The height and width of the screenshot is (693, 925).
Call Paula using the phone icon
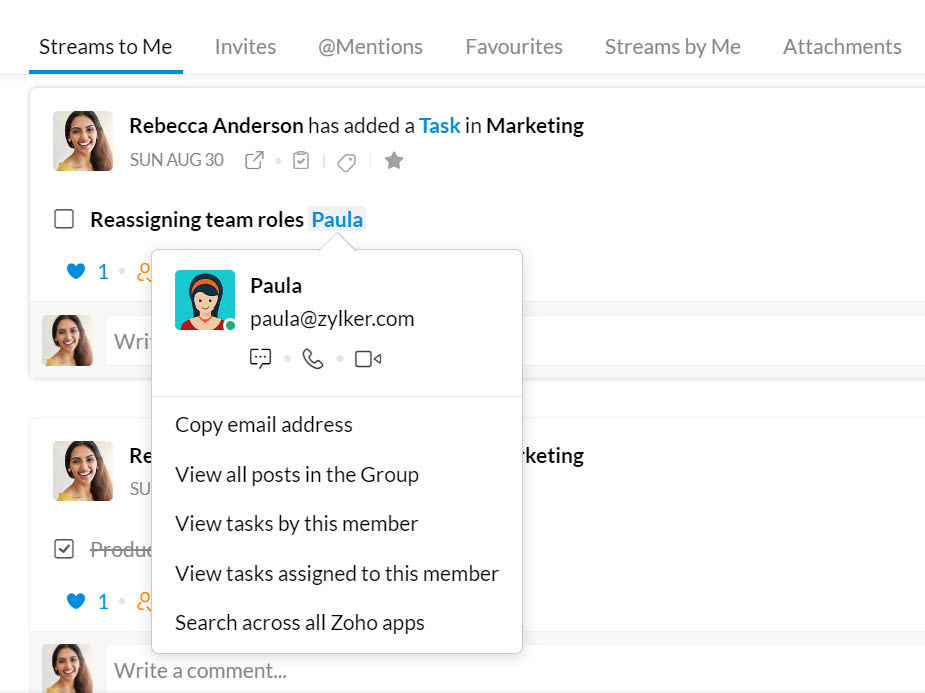coord(313,358)
